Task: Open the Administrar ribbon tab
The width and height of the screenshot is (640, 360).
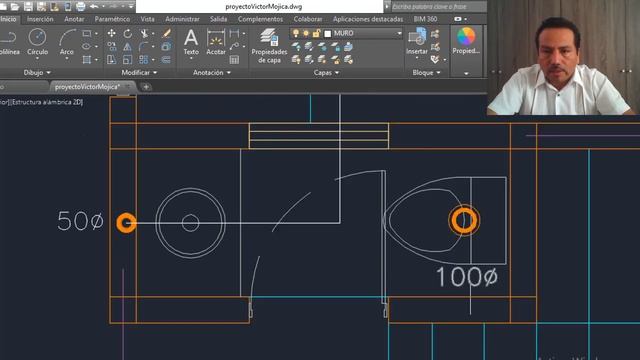Action: (x=182, y=19)
